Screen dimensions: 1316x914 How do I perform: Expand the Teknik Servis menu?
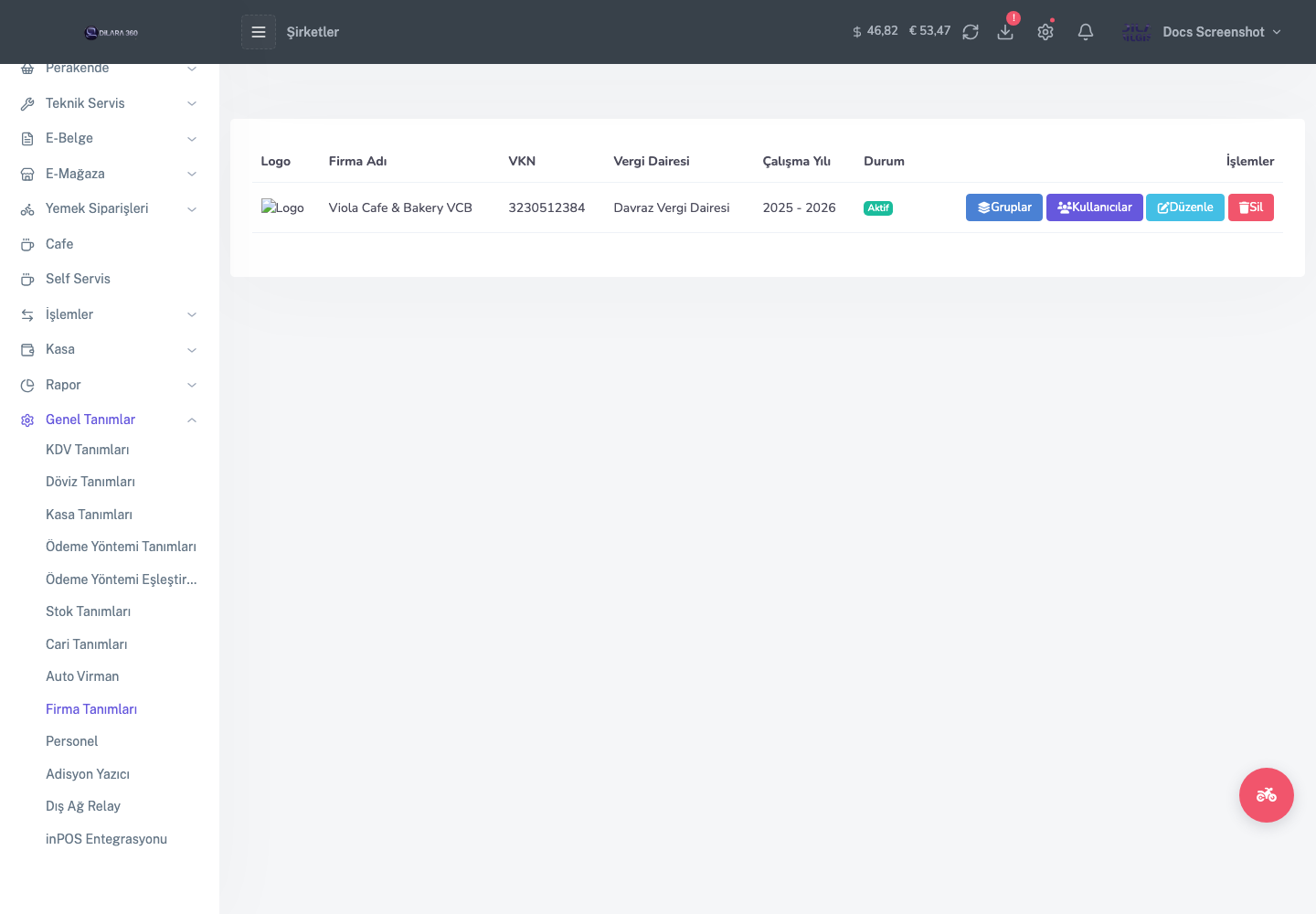point(110,103)
